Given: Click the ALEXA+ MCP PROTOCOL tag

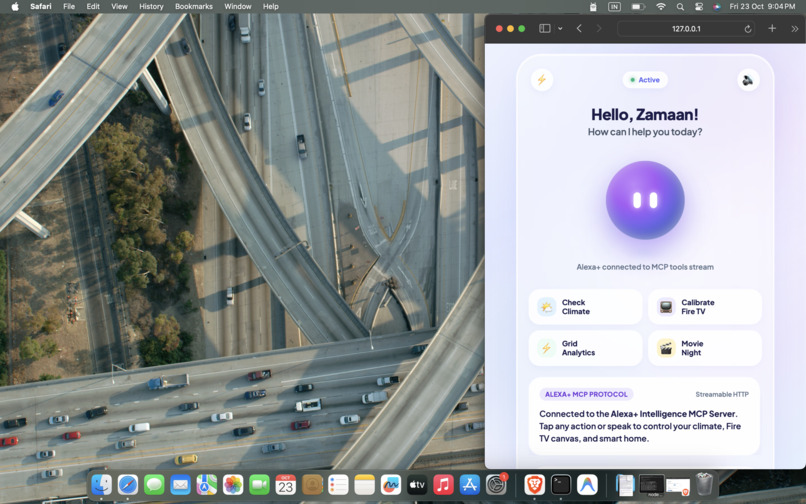Looking at the screenshot, I should (586, 394).
